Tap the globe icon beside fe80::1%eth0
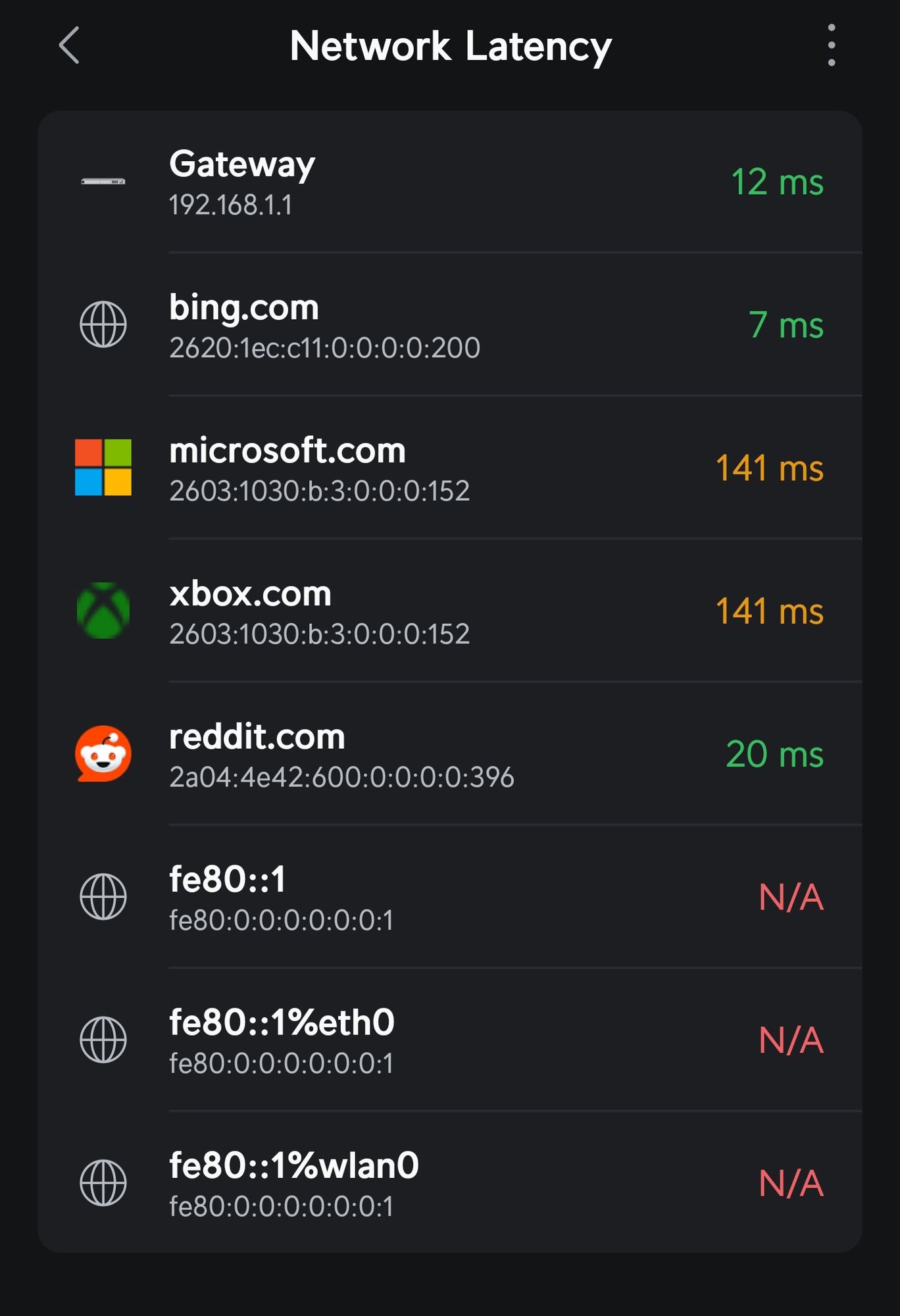900x1316 pixels. pos(103,1040)
